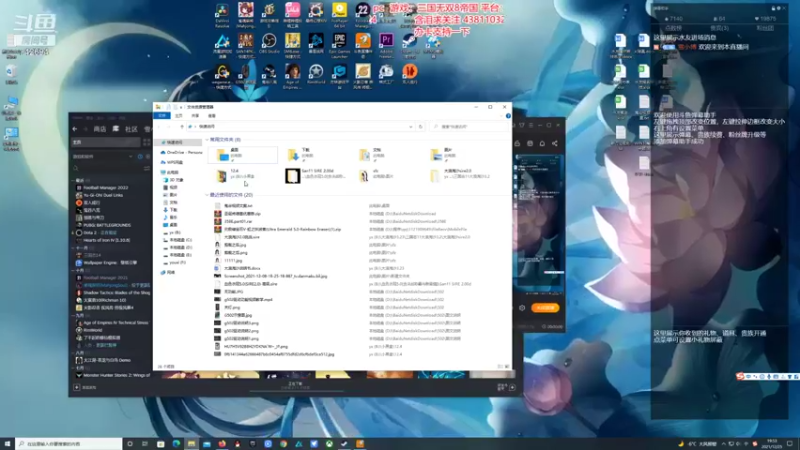Go back with Steam's back arrow
The image size is (800, 450).
75,129
